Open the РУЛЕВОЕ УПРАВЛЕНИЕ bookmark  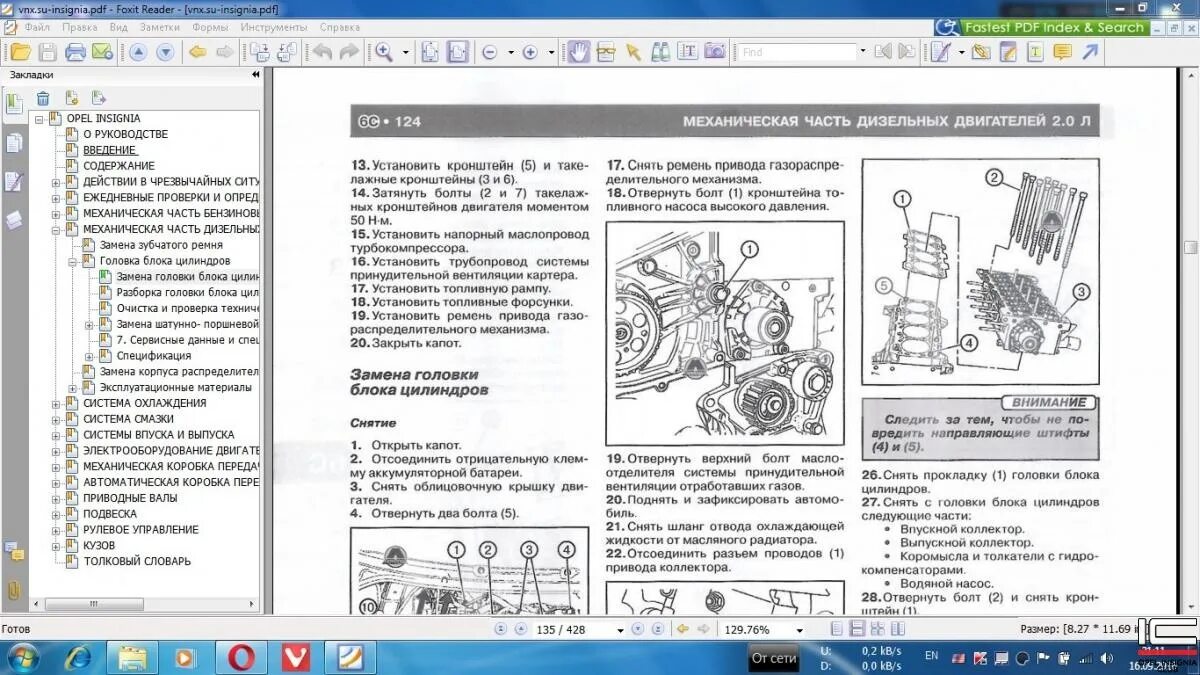click(140, 530)
